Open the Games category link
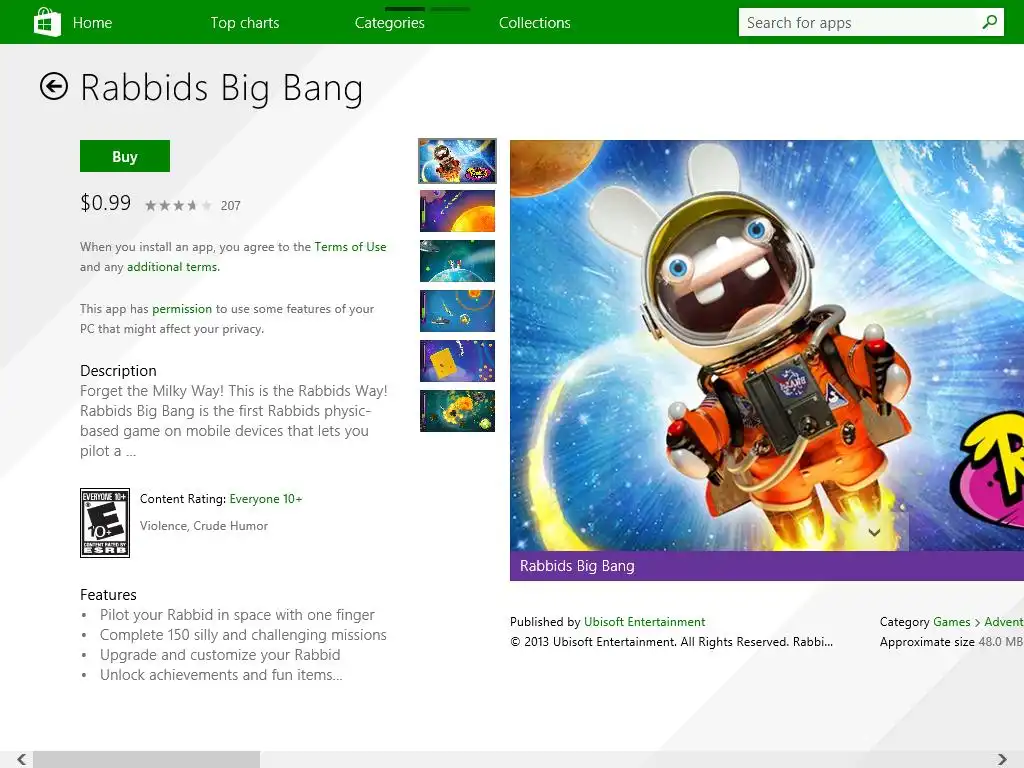The height and width of the screenshot is (768, 1024). click(x=952, y=622)
